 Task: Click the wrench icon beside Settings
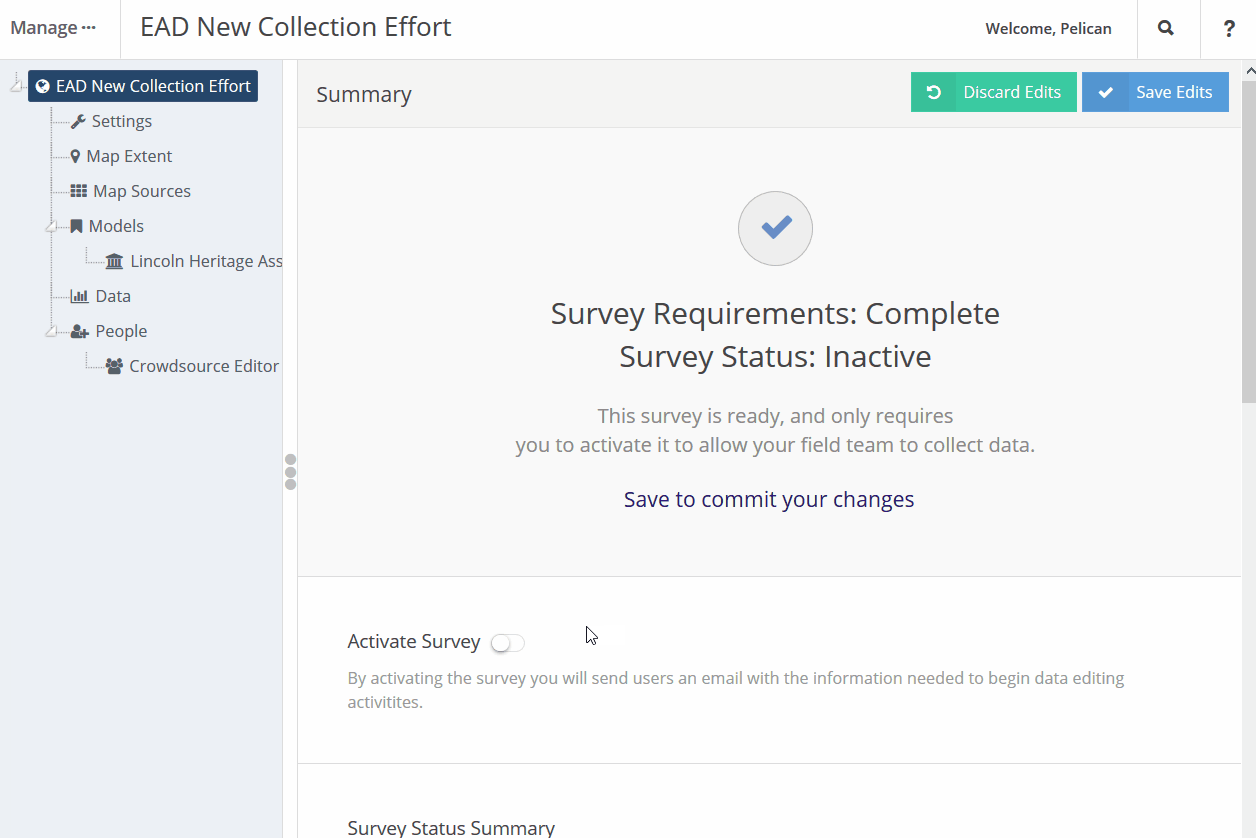point(78,121)
